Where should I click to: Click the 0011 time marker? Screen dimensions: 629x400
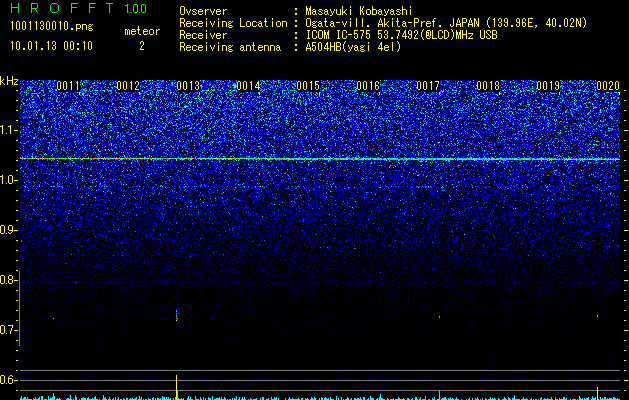(x=68, y=86)
